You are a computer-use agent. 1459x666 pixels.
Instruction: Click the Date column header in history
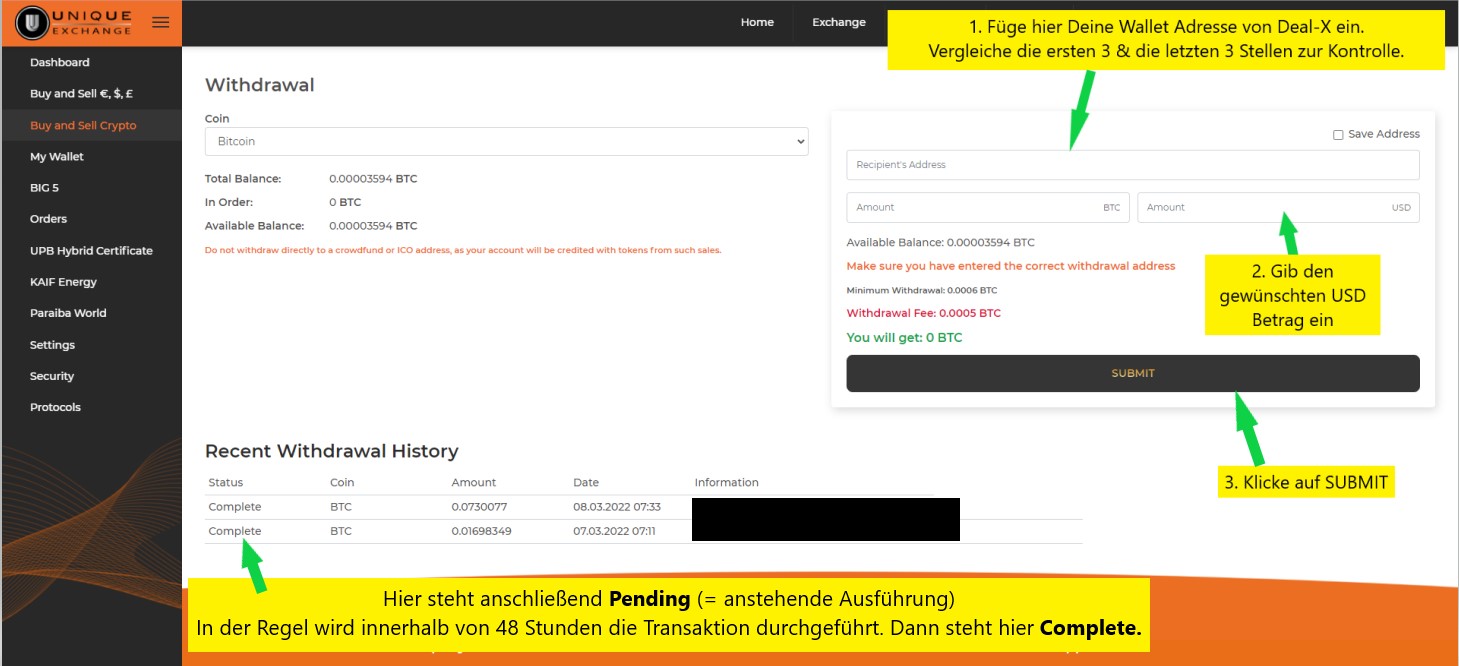(x=586, y=482)
